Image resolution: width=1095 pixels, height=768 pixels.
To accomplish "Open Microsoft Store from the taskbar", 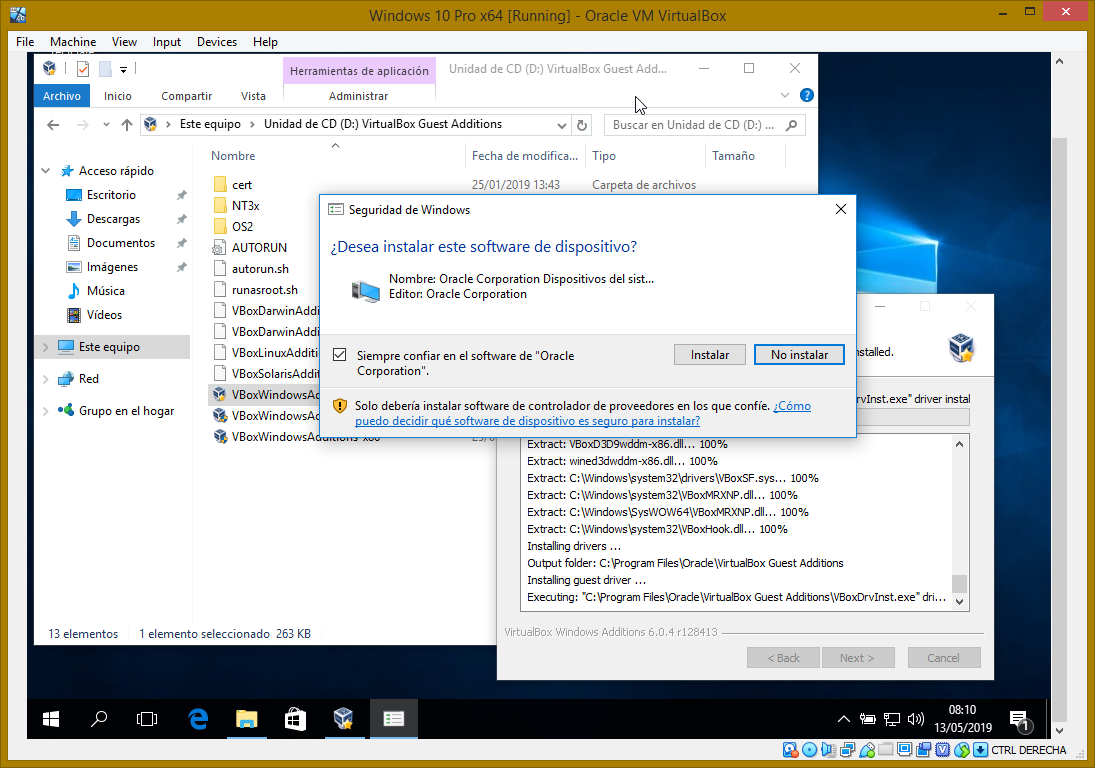I will pyautogui.click(x=295, y=718).
